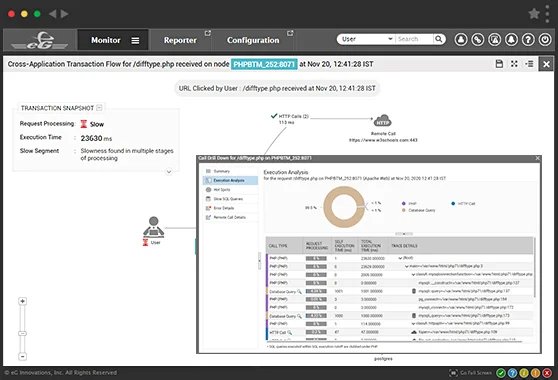Open the Monitor tab menu
This screenshot has width=558, height=380.
tap(135, 41)
